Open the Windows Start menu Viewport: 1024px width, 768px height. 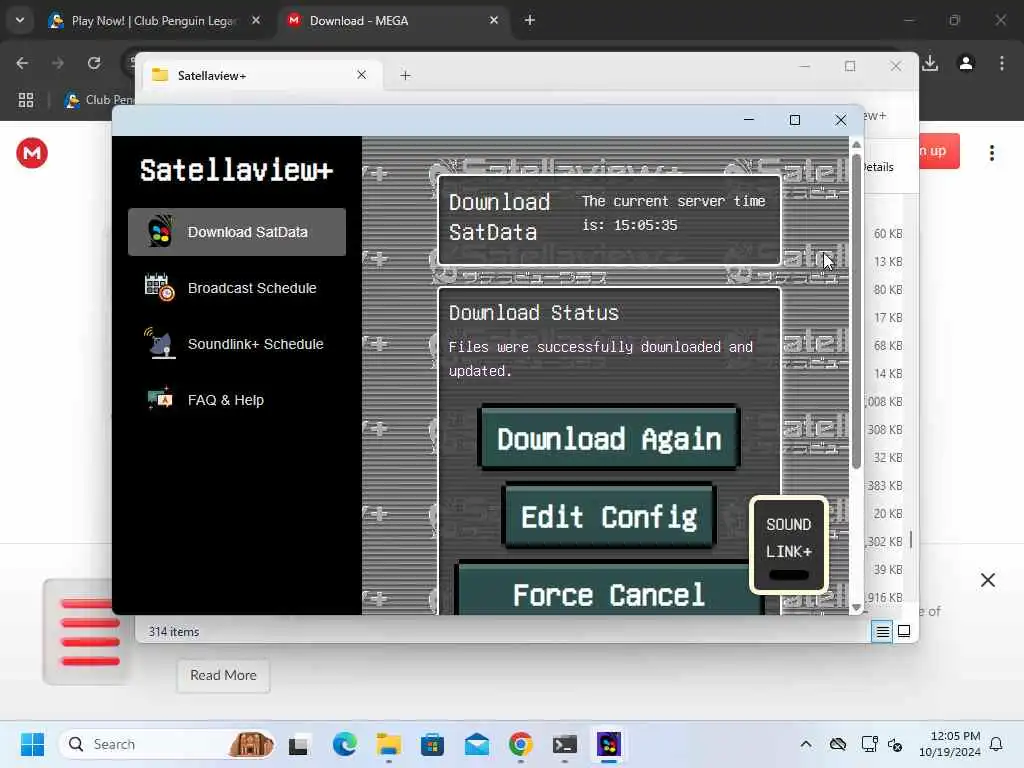(32, 744)
